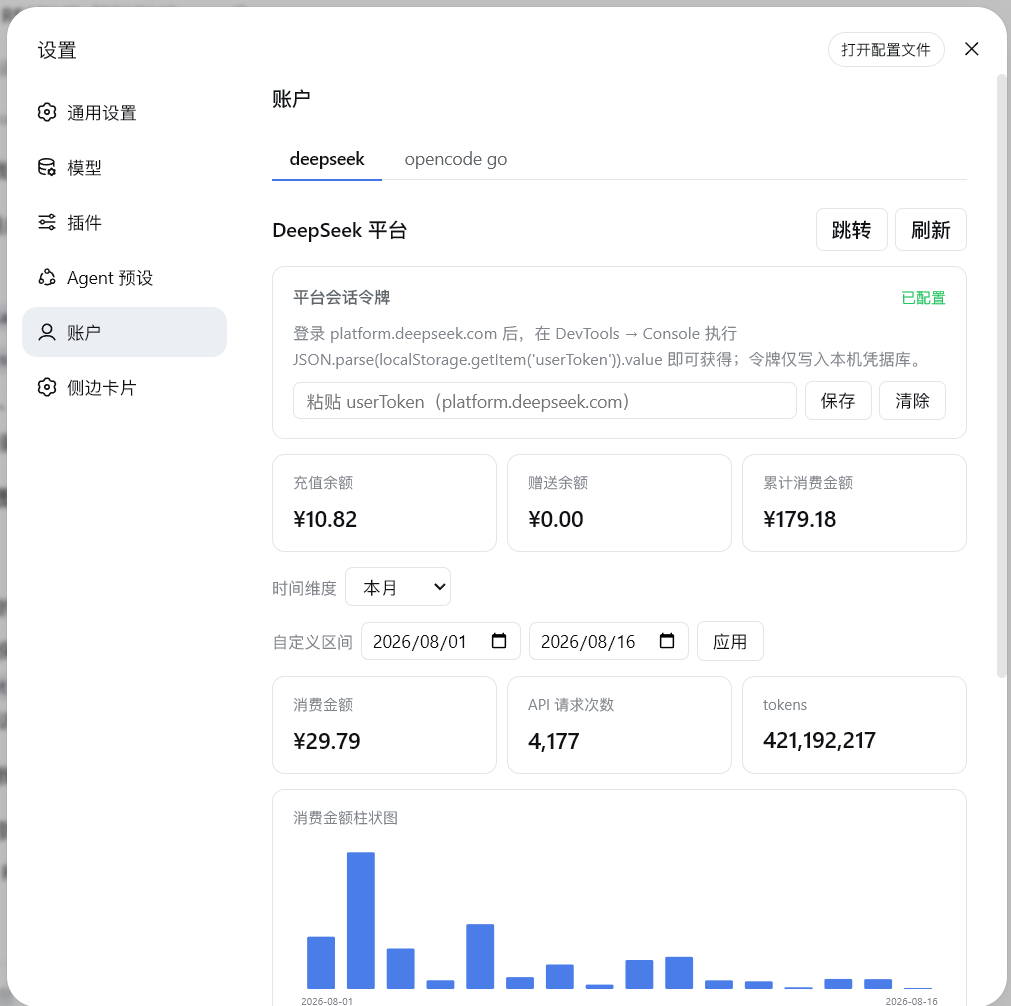Click the person icon beside 账户
This screenshot has width=1011, height=1006.
[x=46, y=332]
